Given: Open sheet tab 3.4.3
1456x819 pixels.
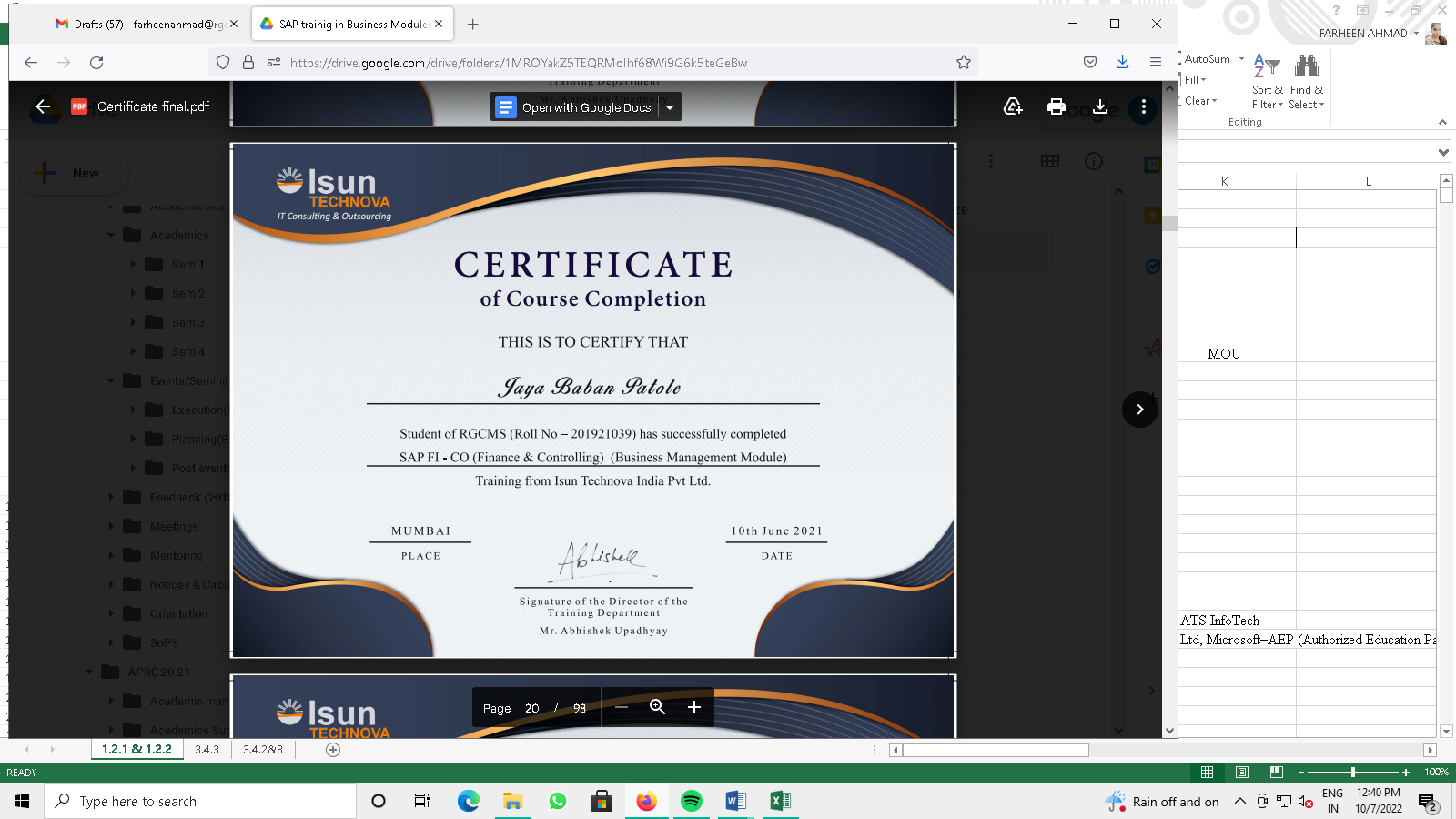Looking at the screenshot, I should [x=207, y=750].
